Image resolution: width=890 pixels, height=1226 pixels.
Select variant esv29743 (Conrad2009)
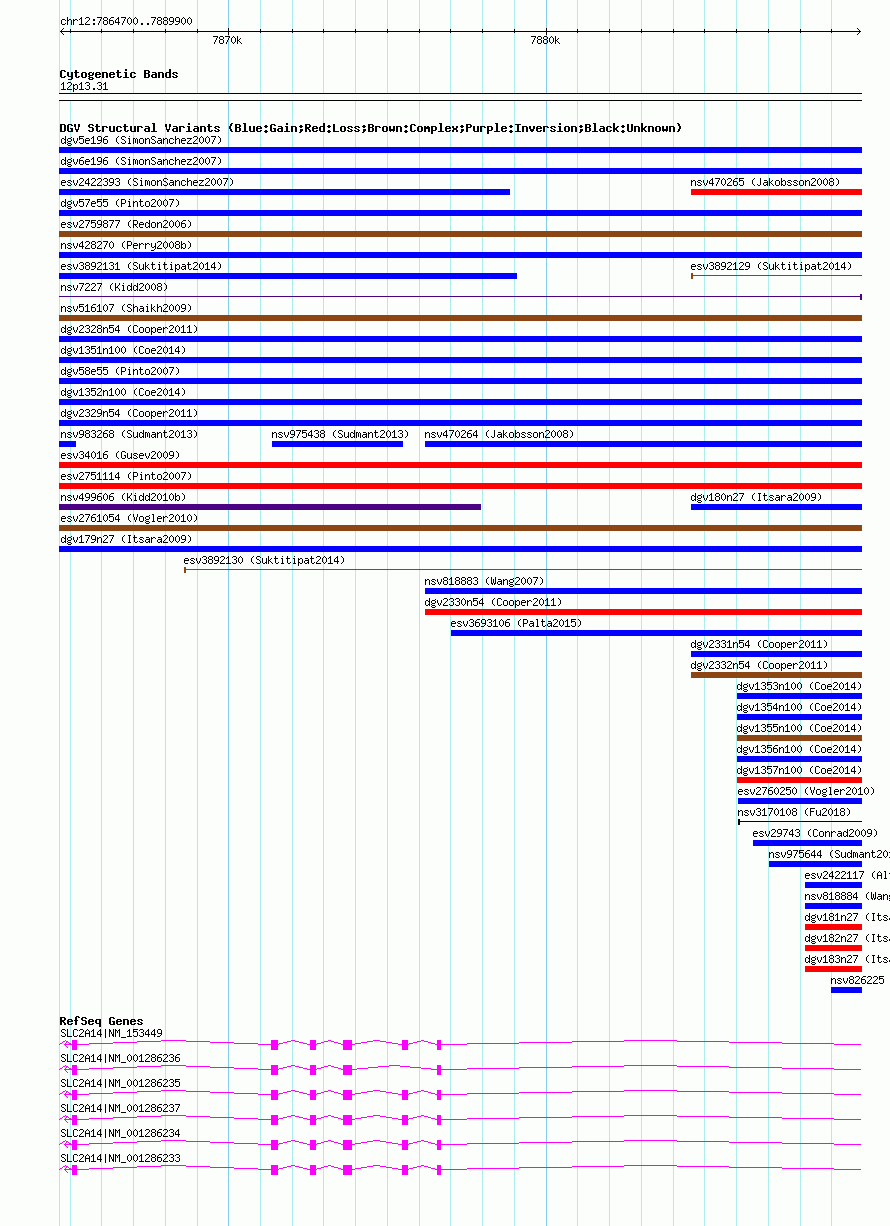tap(815, 833)
